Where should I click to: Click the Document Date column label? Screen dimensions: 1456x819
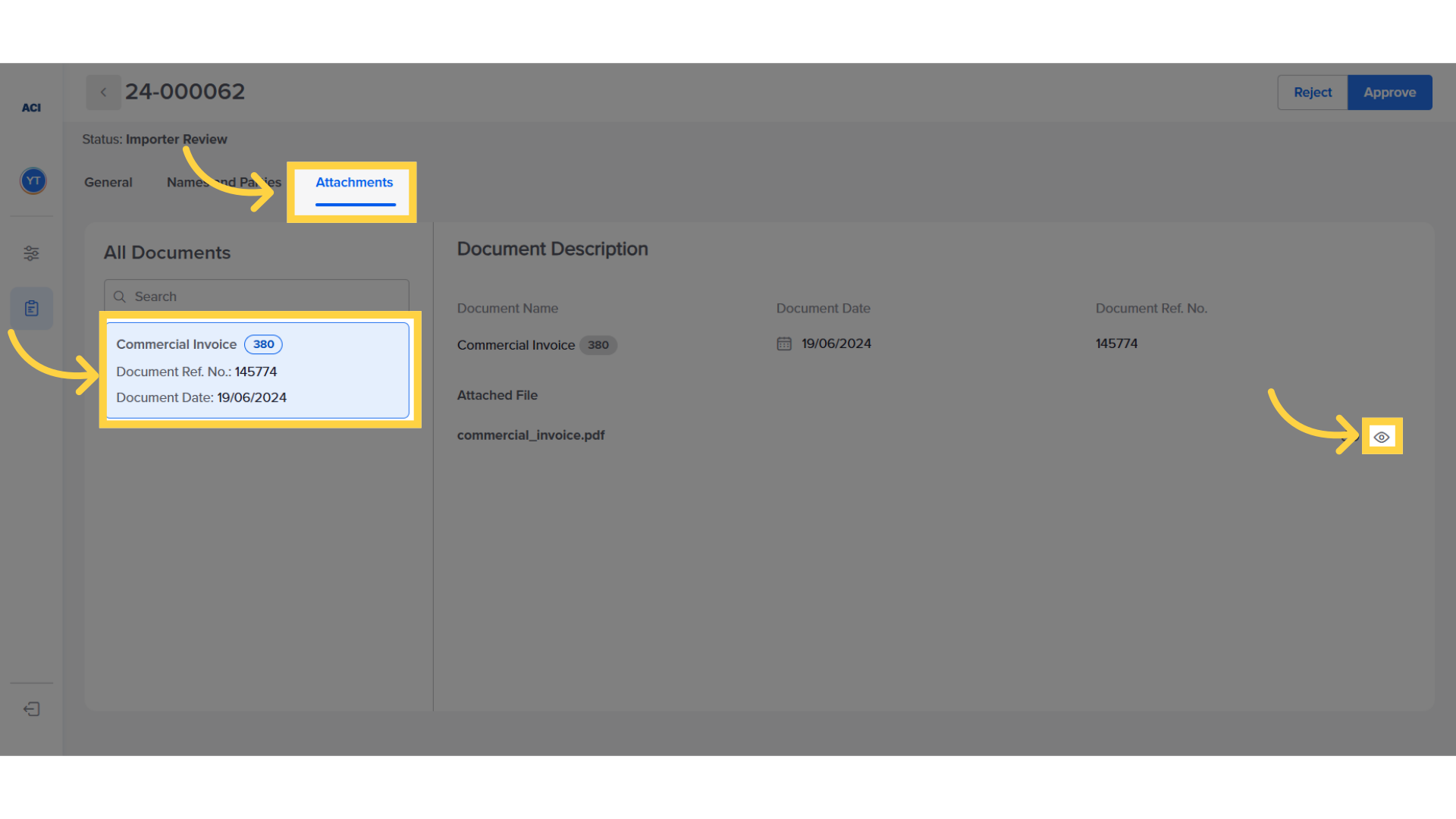(x=824, y=309)
